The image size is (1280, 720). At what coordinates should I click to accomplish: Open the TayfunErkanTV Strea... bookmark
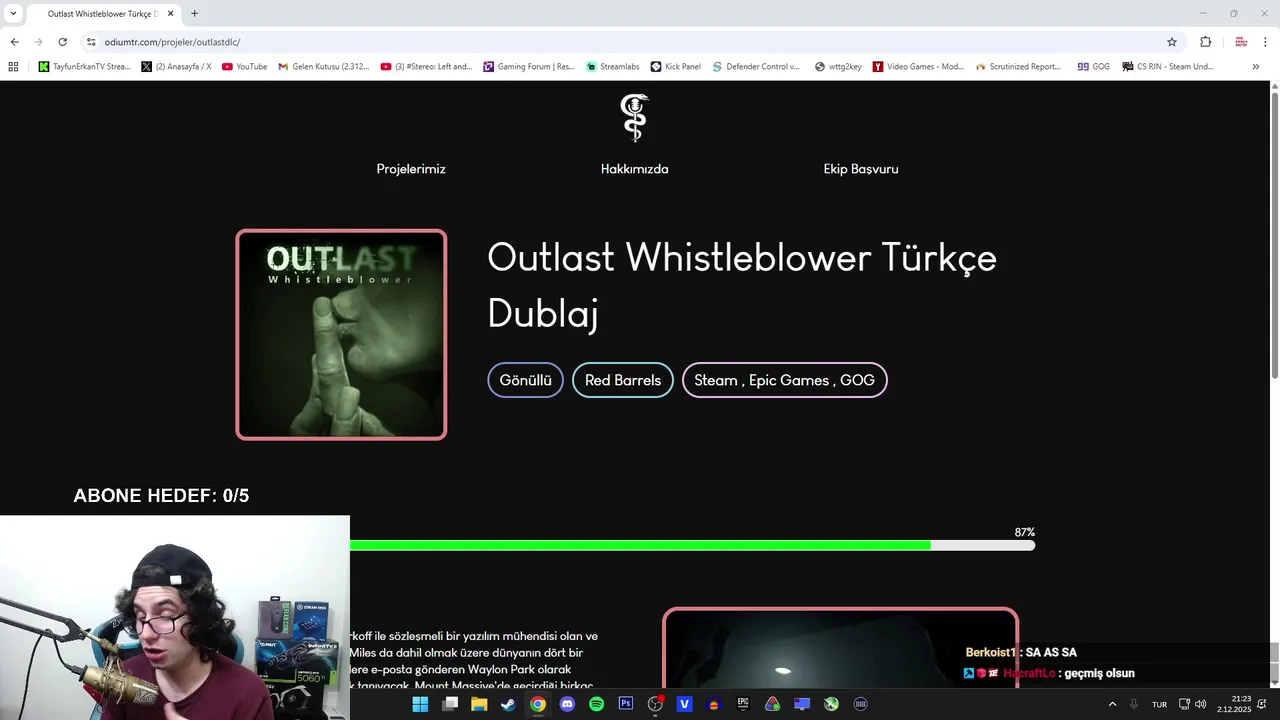(x=85, y=67)
